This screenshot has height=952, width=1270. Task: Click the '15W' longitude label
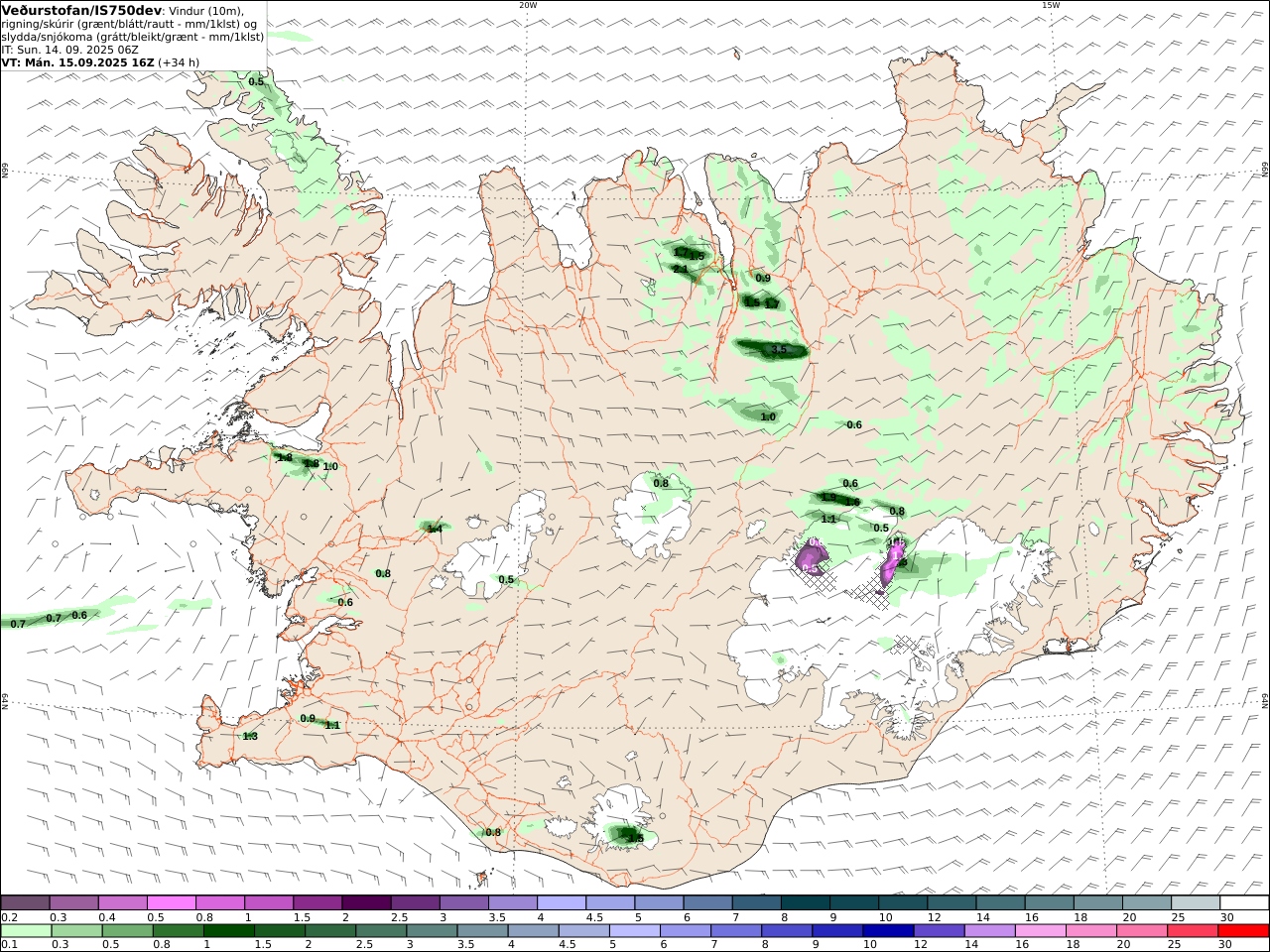tap(1051, 5)
